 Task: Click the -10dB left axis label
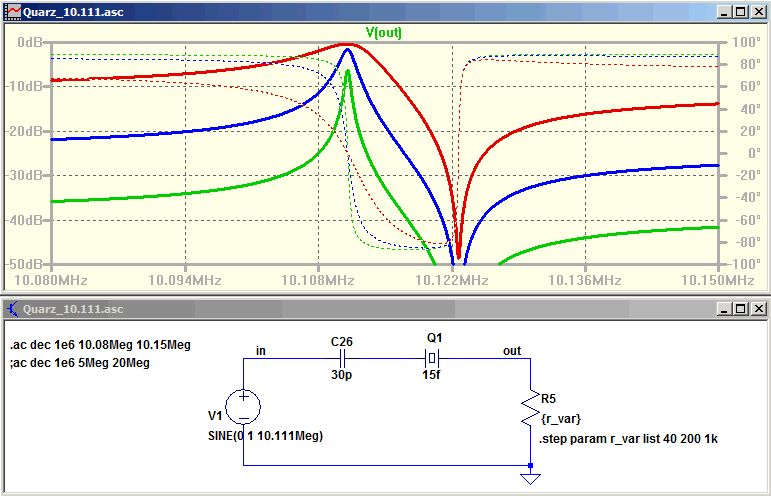point(24,87)
